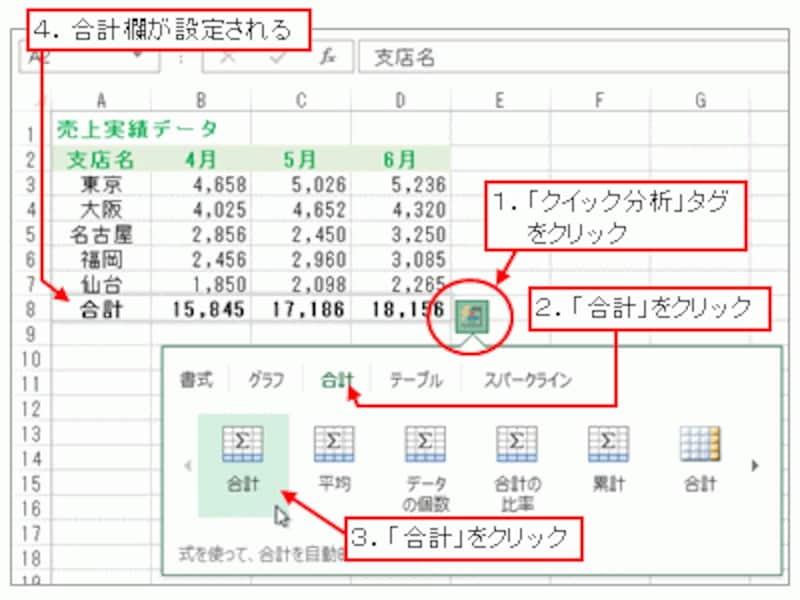Pick the データの個数 count icon
Viewport: 800px width, 600px height.
[x=426, y=444]
